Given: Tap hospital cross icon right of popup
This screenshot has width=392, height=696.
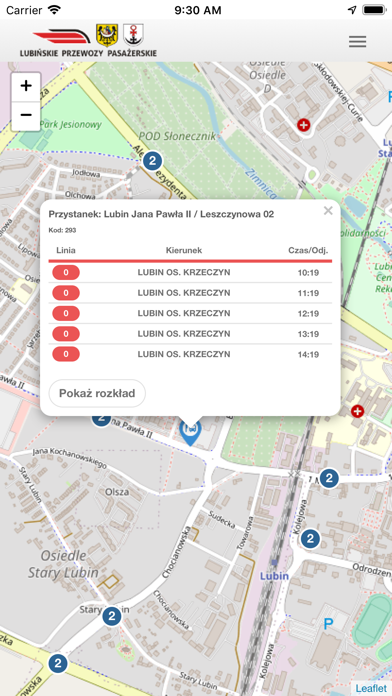Looking at the screenshot, I should pos(357,411).
